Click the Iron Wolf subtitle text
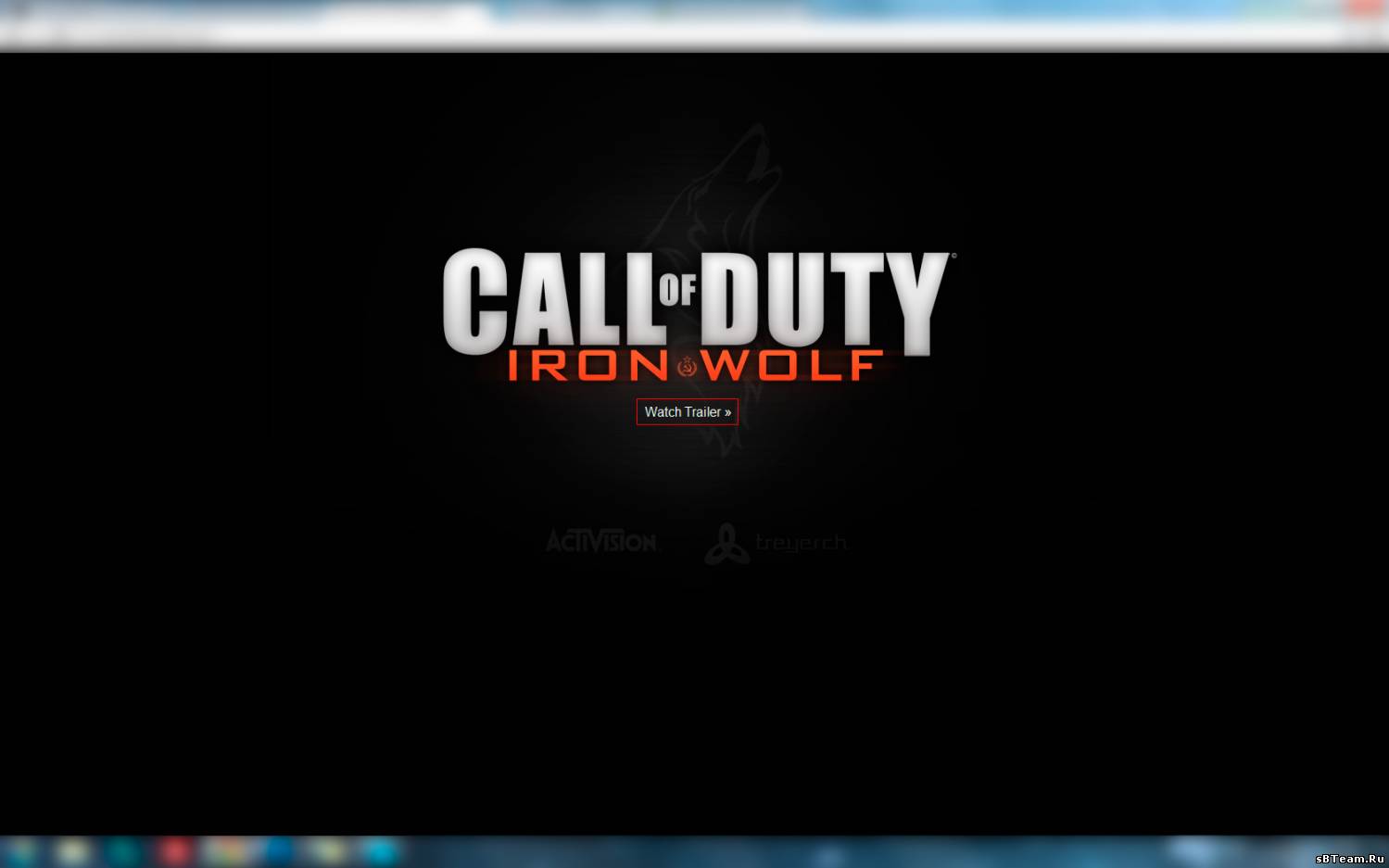Screen dimensions: 1389x868 pos(695,366)
